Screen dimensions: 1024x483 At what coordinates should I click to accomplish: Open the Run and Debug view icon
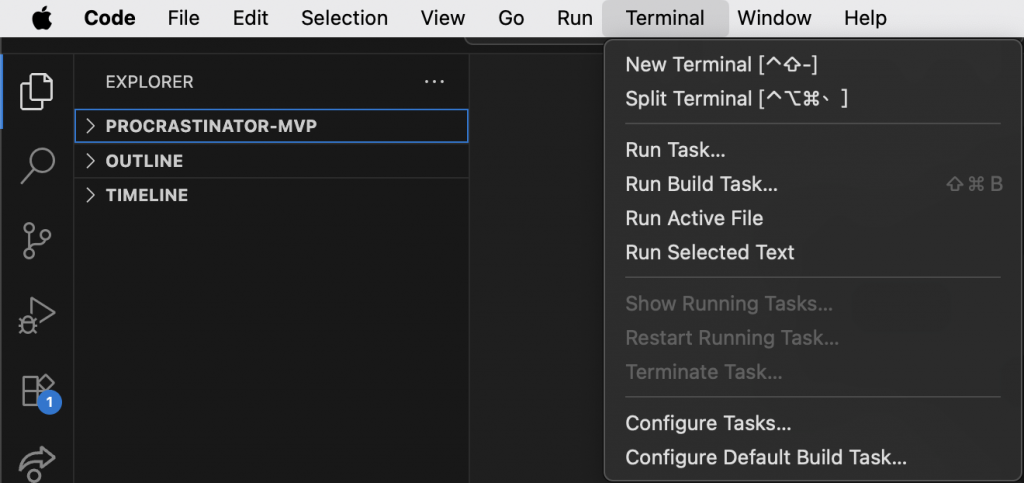coord(37,316)
